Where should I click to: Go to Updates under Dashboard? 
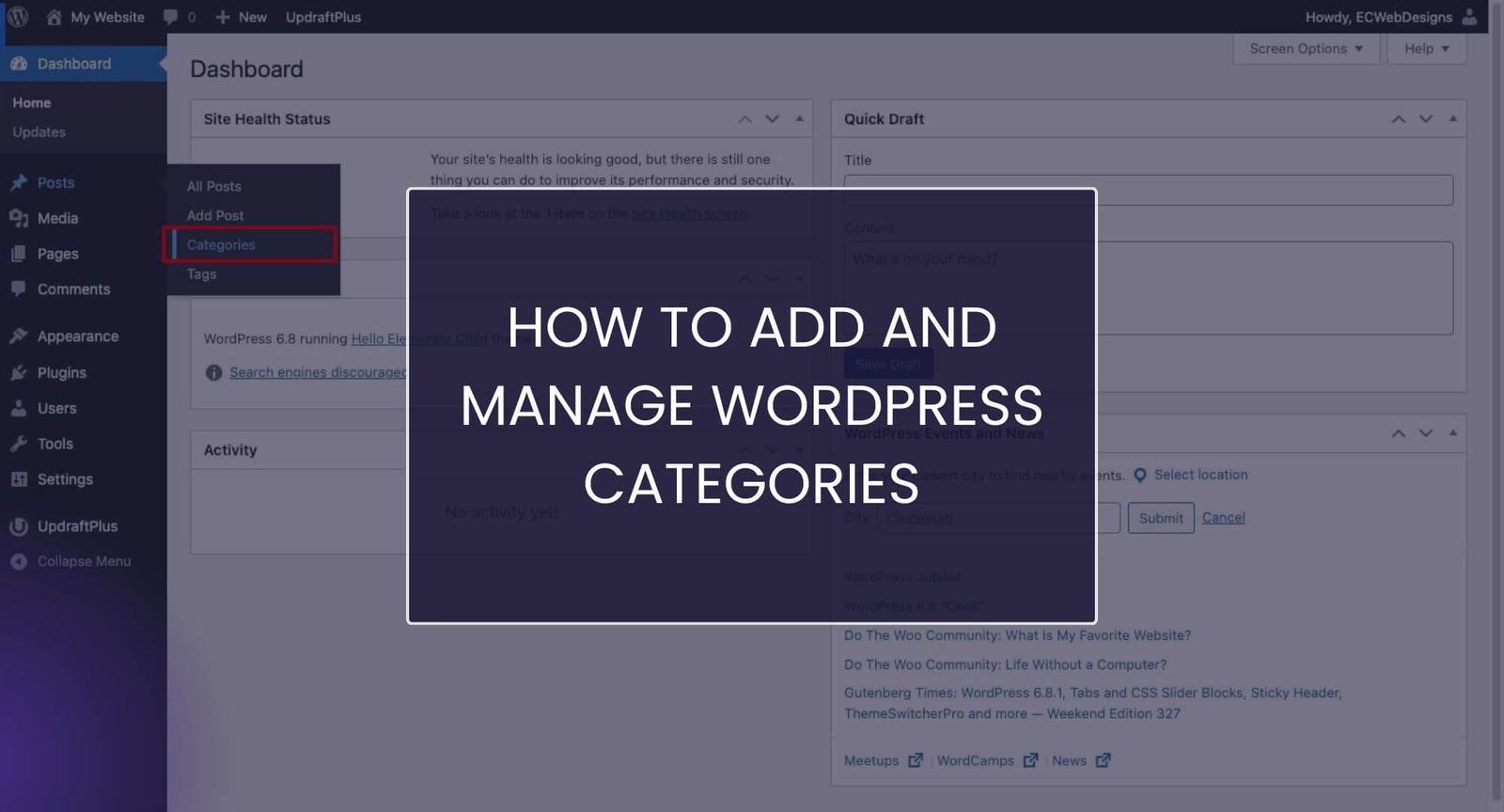click(39, 133)
